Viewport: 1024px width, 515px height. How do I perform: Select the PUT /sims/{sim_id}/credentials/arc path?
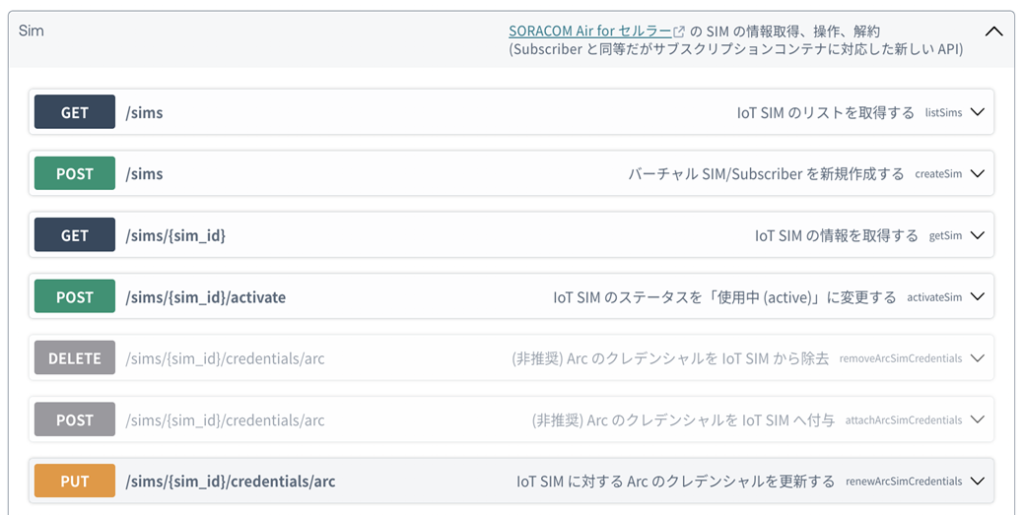click(230, 481)
